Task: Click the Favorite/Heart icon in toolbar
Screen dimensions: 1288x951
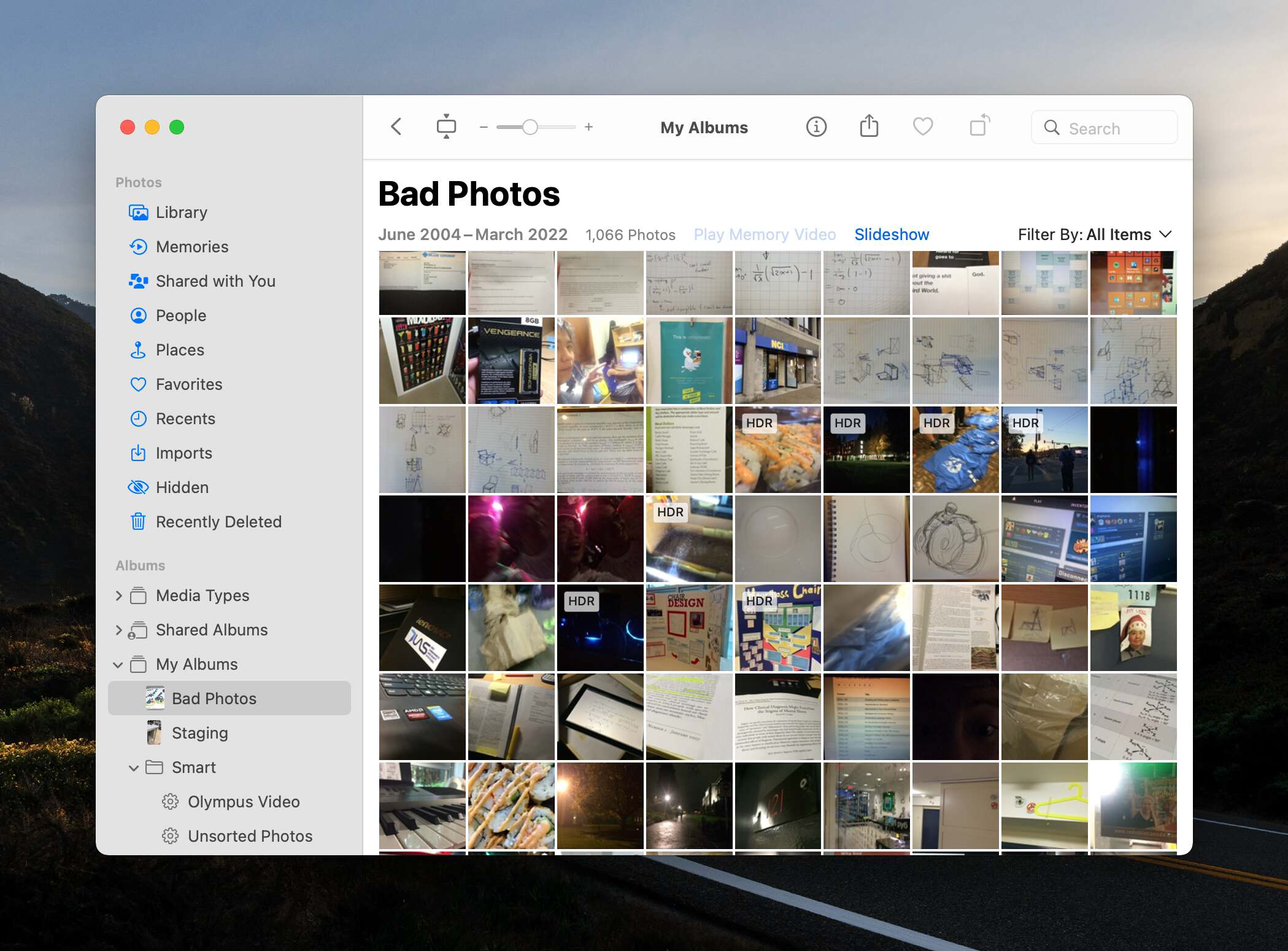Action: point(922,127)
